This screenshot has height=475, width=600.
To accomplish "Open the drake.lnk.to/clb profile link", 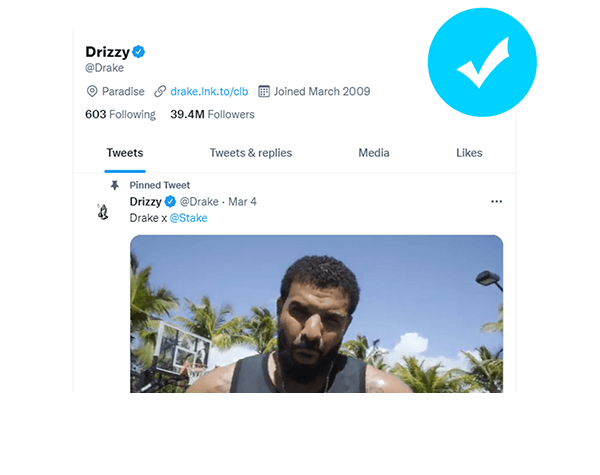I will [x=209, y=91].
